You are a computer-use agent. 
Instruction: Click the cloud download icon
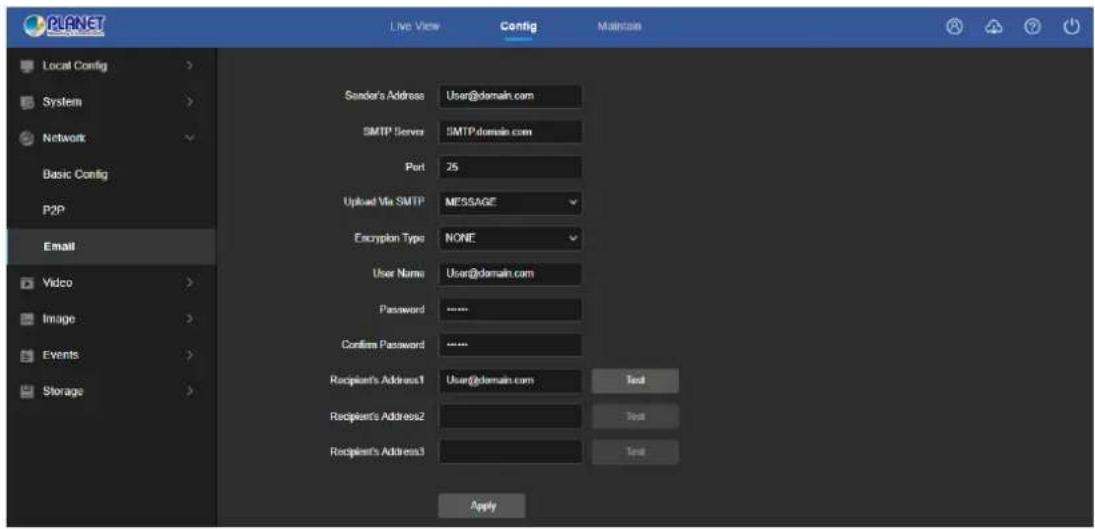[x=992, y=27]
